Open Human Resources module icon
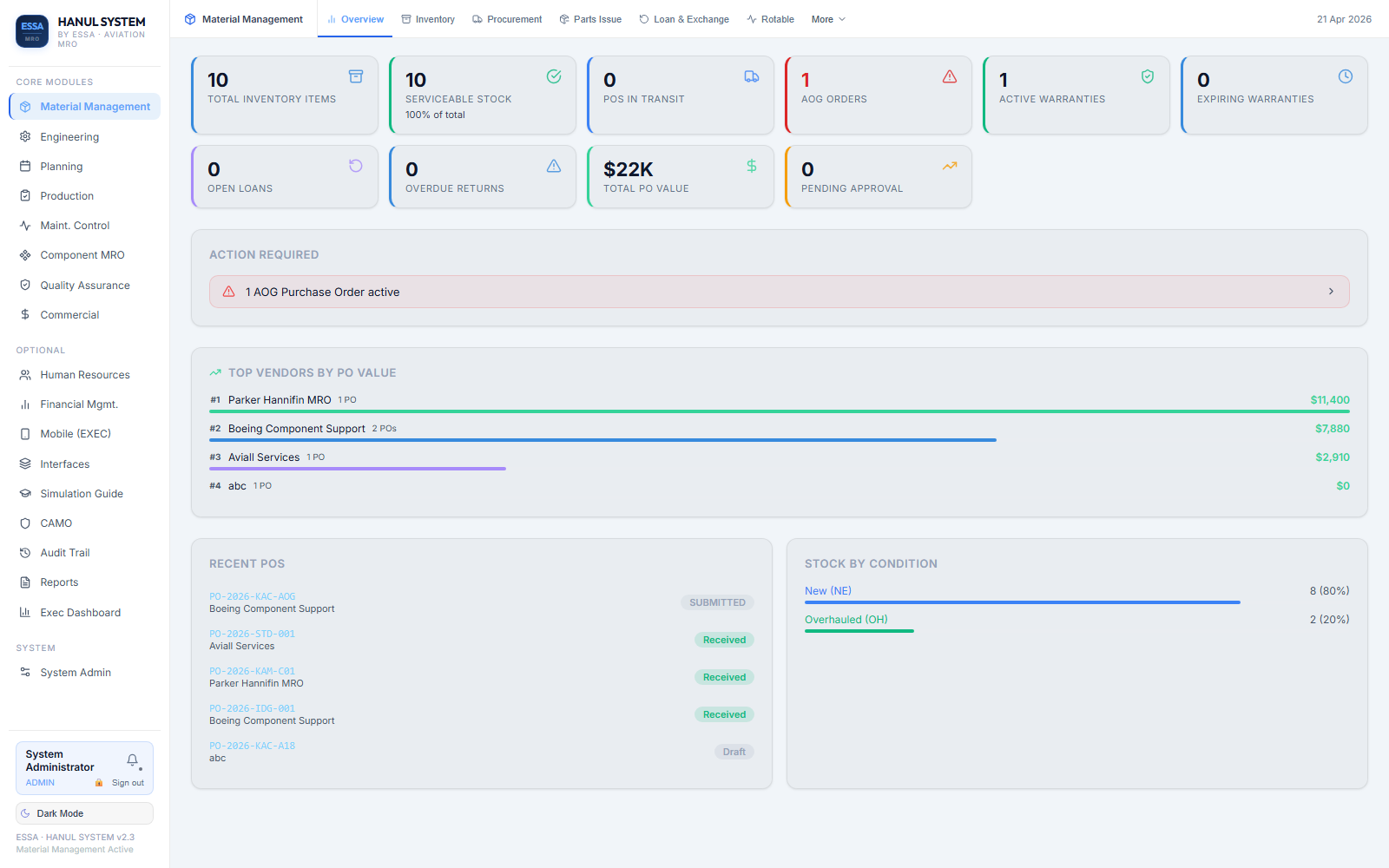The height and width of the screenshot is (868, 1389). point(25,374)
